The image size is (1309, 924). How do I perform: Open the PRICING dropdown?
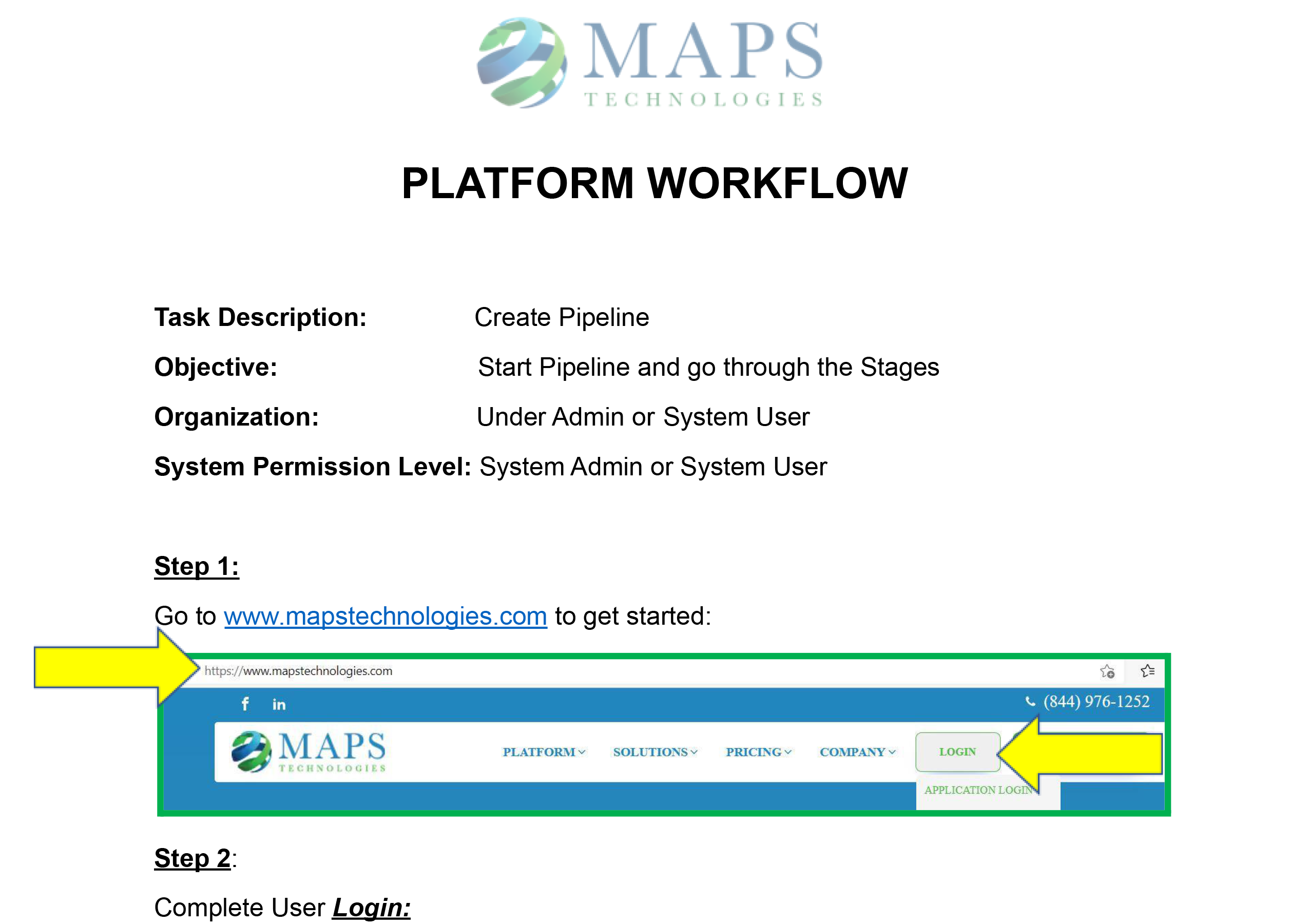[758, 752]
